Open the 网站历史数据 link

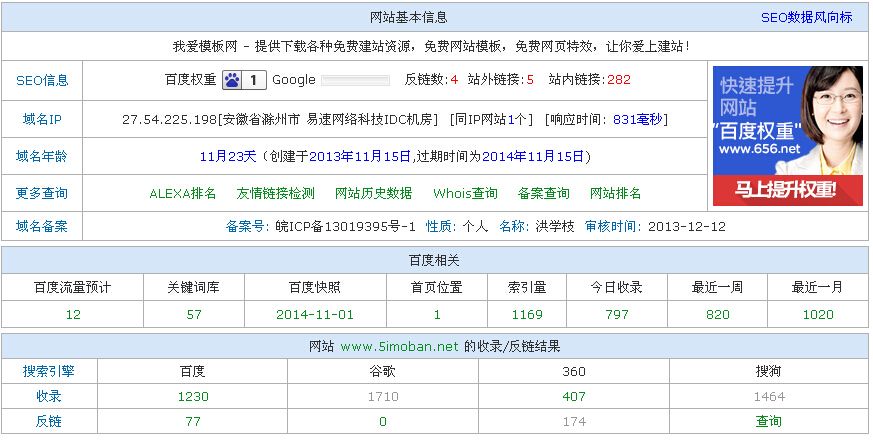[374, 193]
